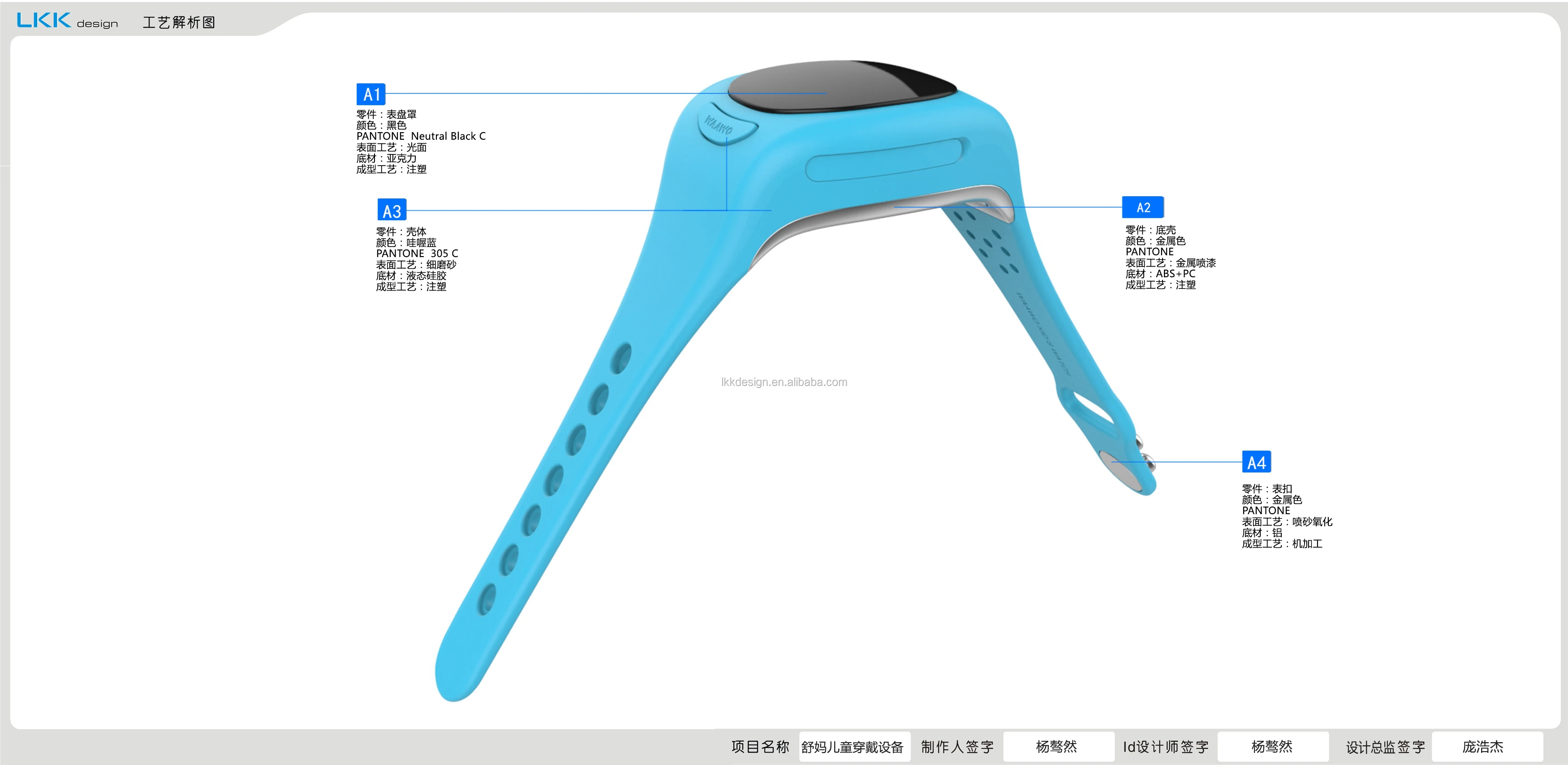The width and height of the screenshot is (1568, 765).
Task: Click the LKK design logo
Action: pos(67,21)
